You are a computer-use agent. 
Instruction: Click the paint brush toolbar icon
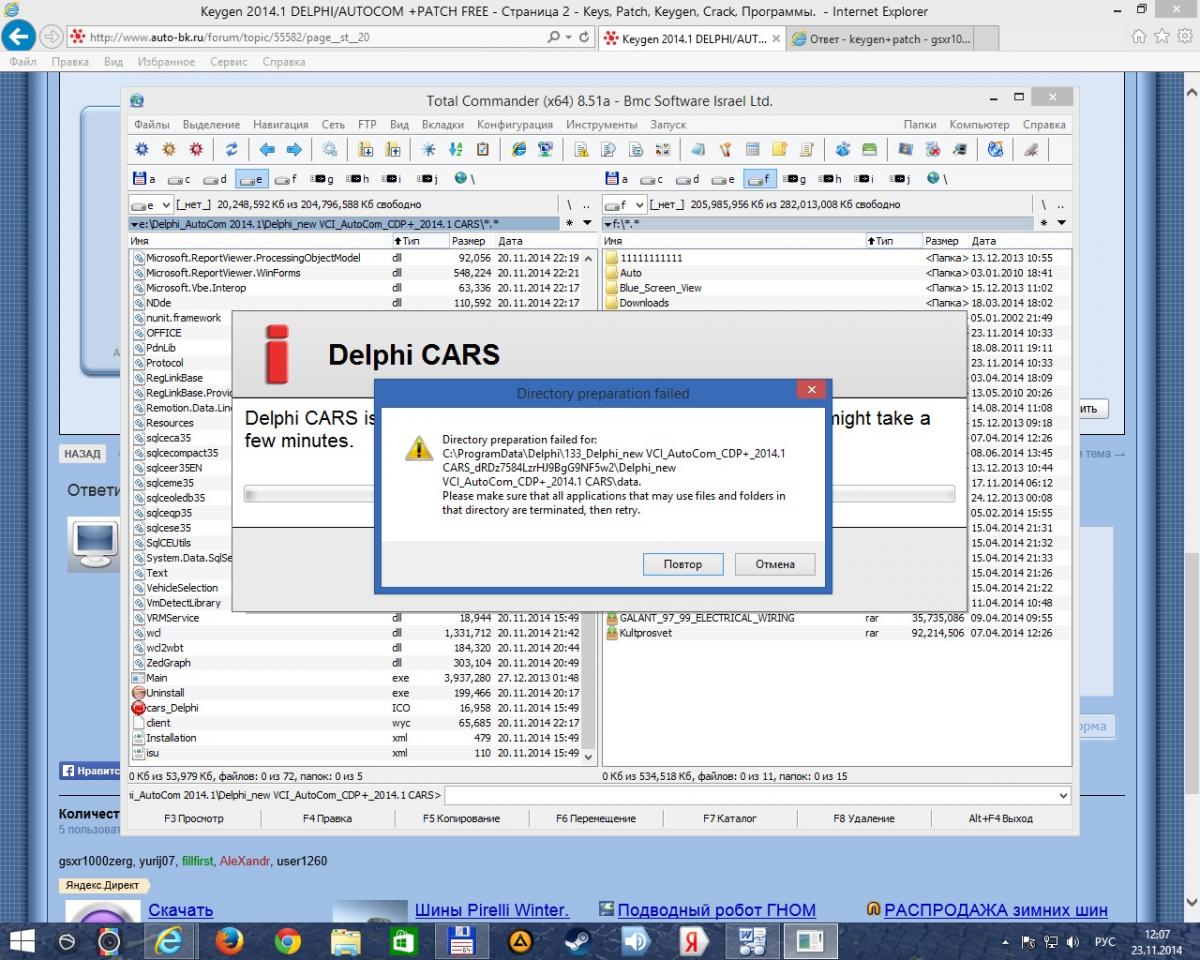[725, 149]
